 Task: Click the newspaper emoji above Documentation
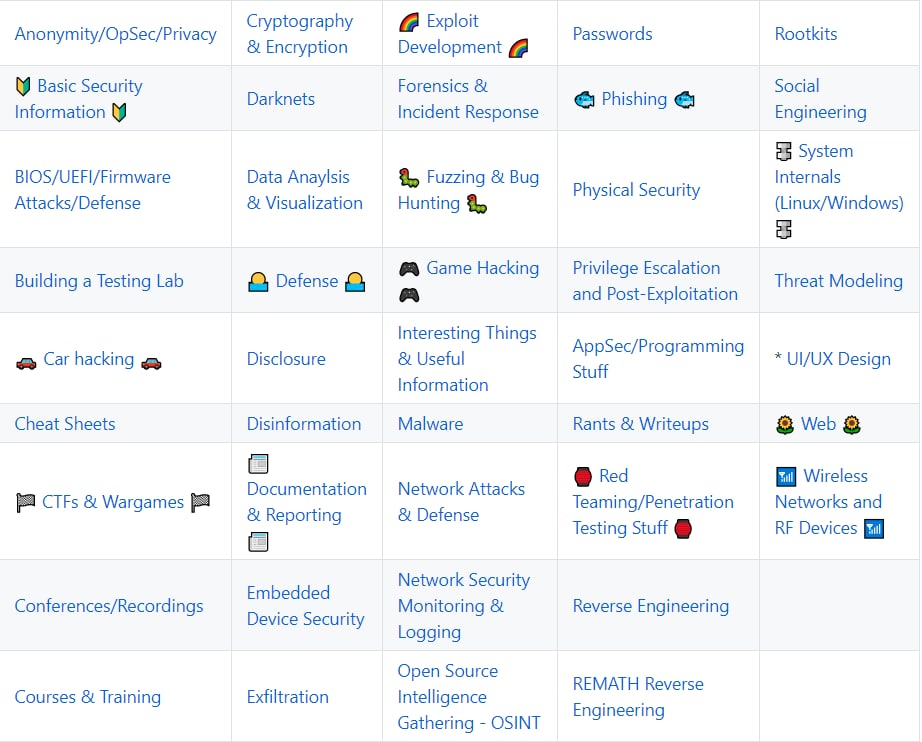tap(258, 464)
